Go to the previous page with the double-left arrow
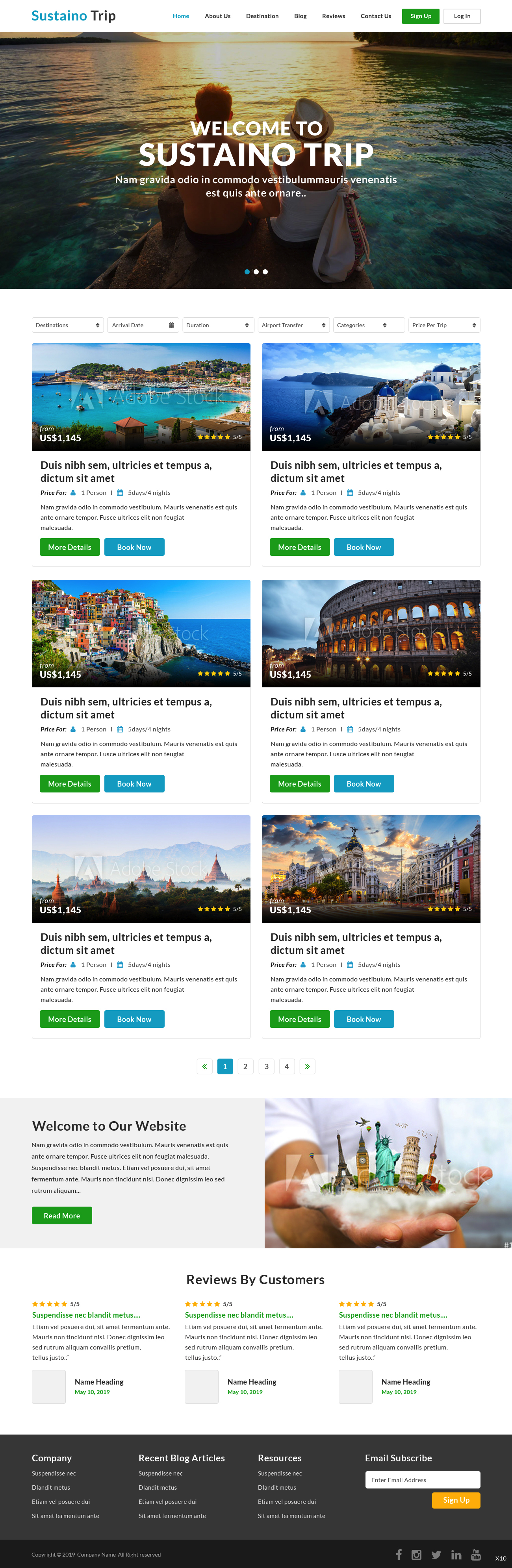512x1568 pixels. coord(204,1066)
